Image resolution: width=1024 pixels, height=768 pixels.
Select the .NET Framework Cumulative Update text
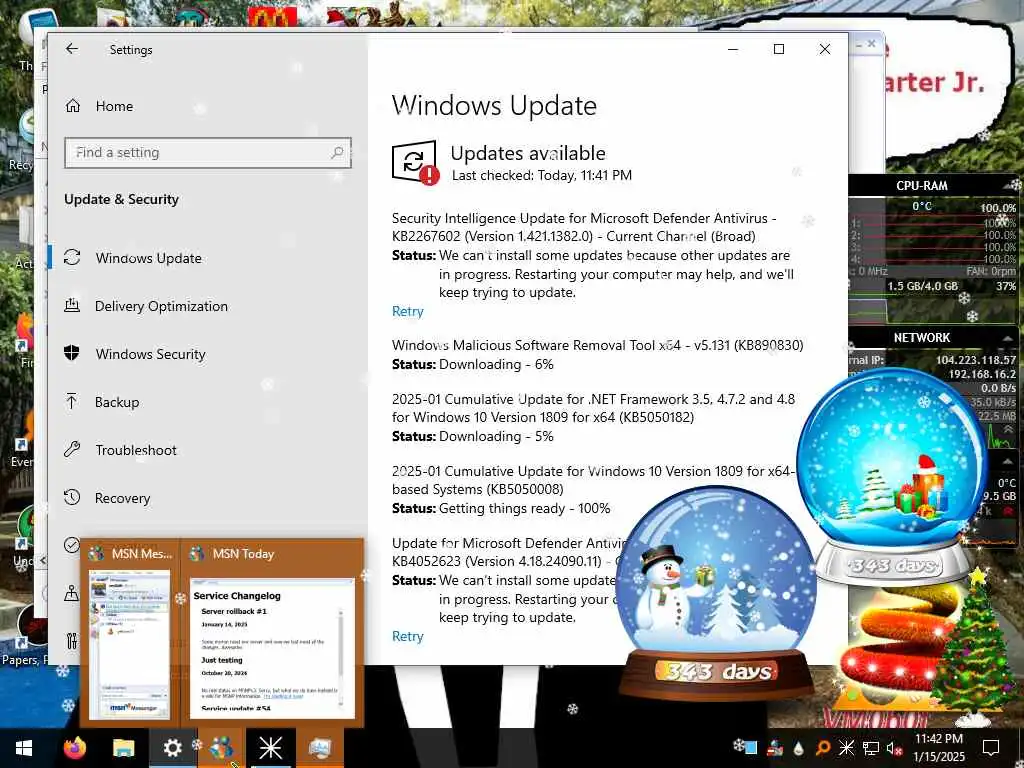pos(593,408)
